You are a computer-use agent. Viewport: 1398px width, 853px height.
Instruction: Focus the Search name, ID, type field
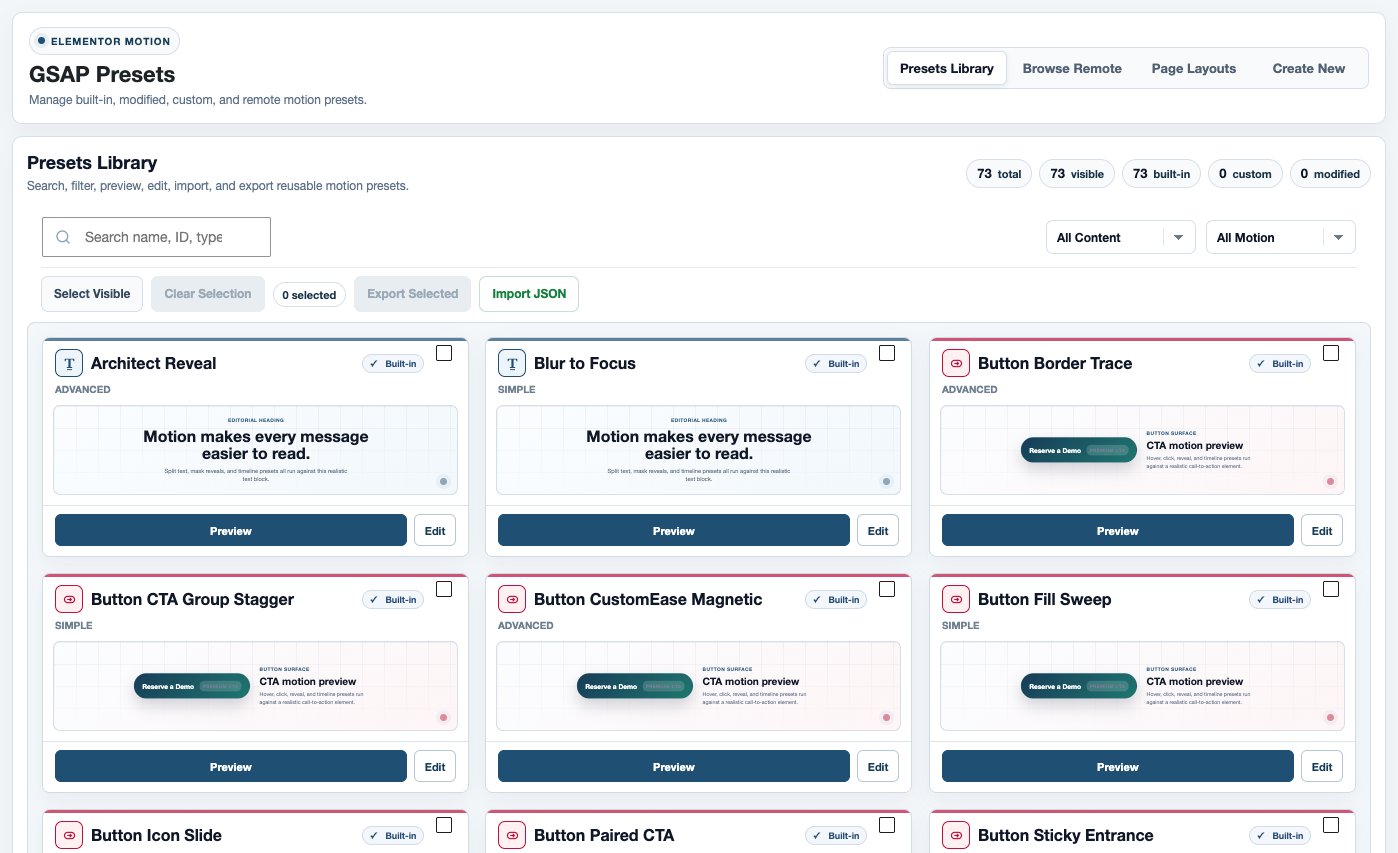coord(156,237)
